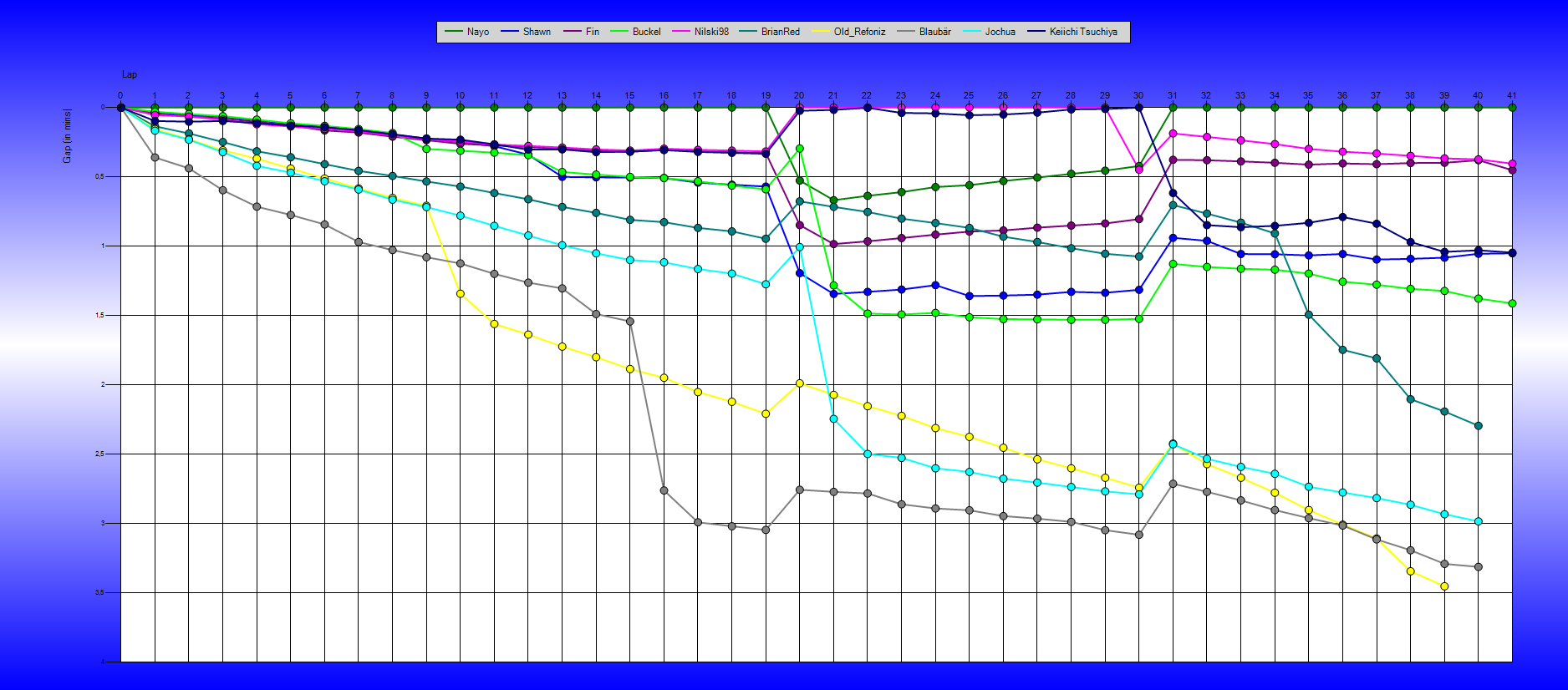Click the yellow Old_Refoniz point at lap 10
The height and width of the screenshot is (690, 1568).
(x=461, y=294)
